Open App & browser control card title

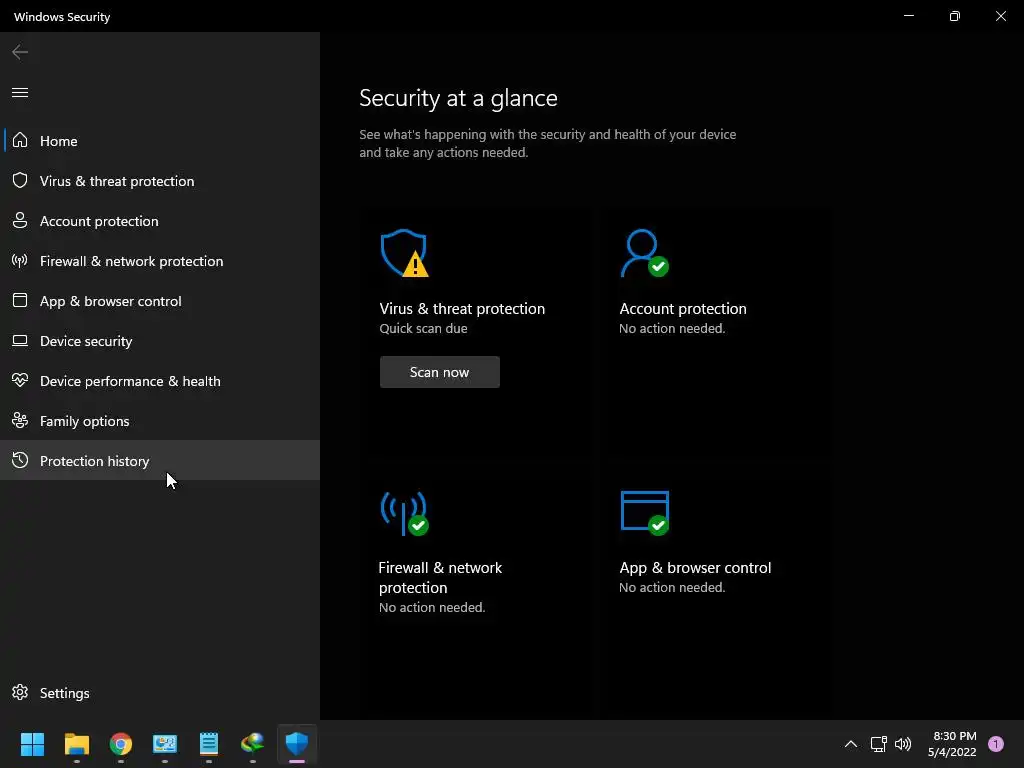695,568
